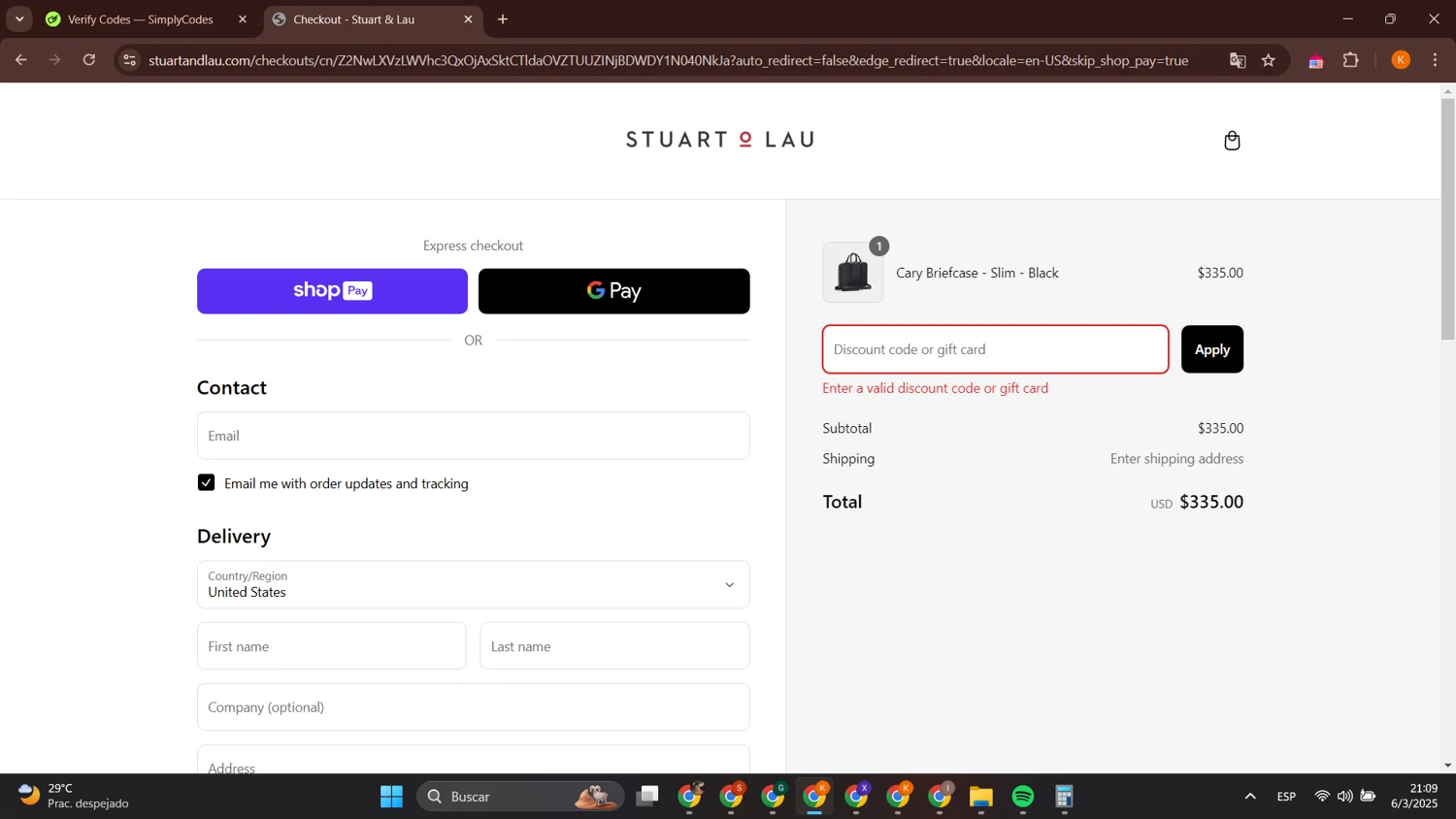Click the translate page icon
The image size is (1456, 819).
pyautogui.click(x=1238, y=60)
